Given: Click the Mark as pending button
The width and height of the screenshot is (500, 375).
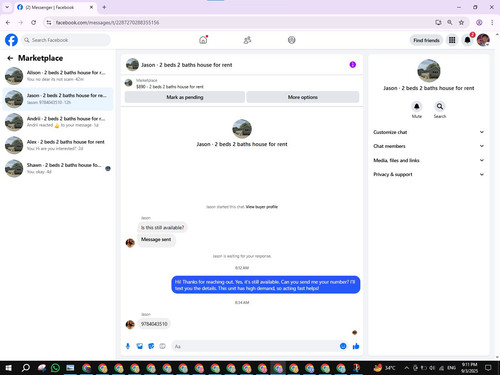Looking at the screenshot, I should pos(185,97).
